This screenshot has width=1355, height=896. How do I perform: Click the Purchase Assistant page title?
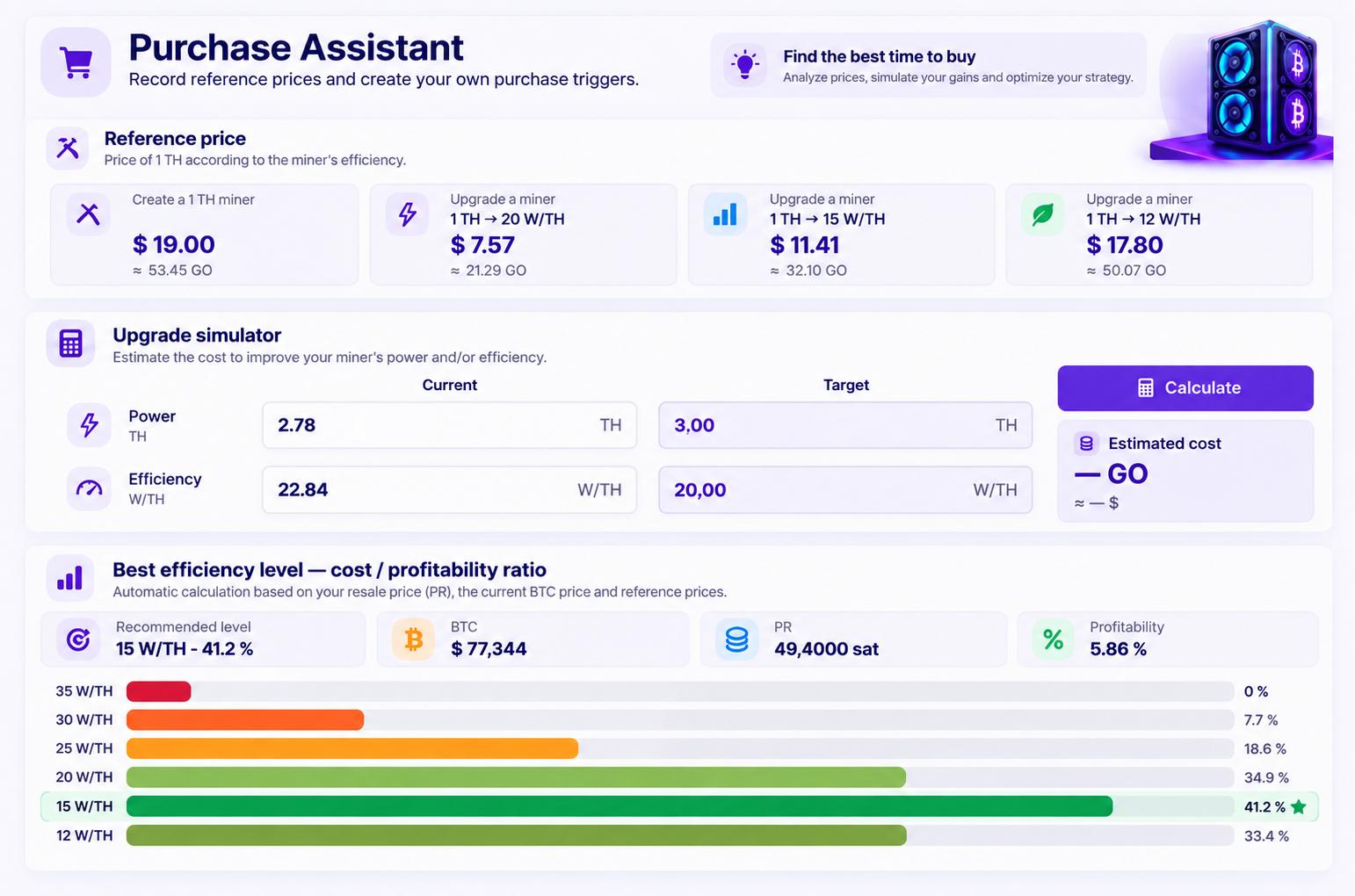(296, 47)
